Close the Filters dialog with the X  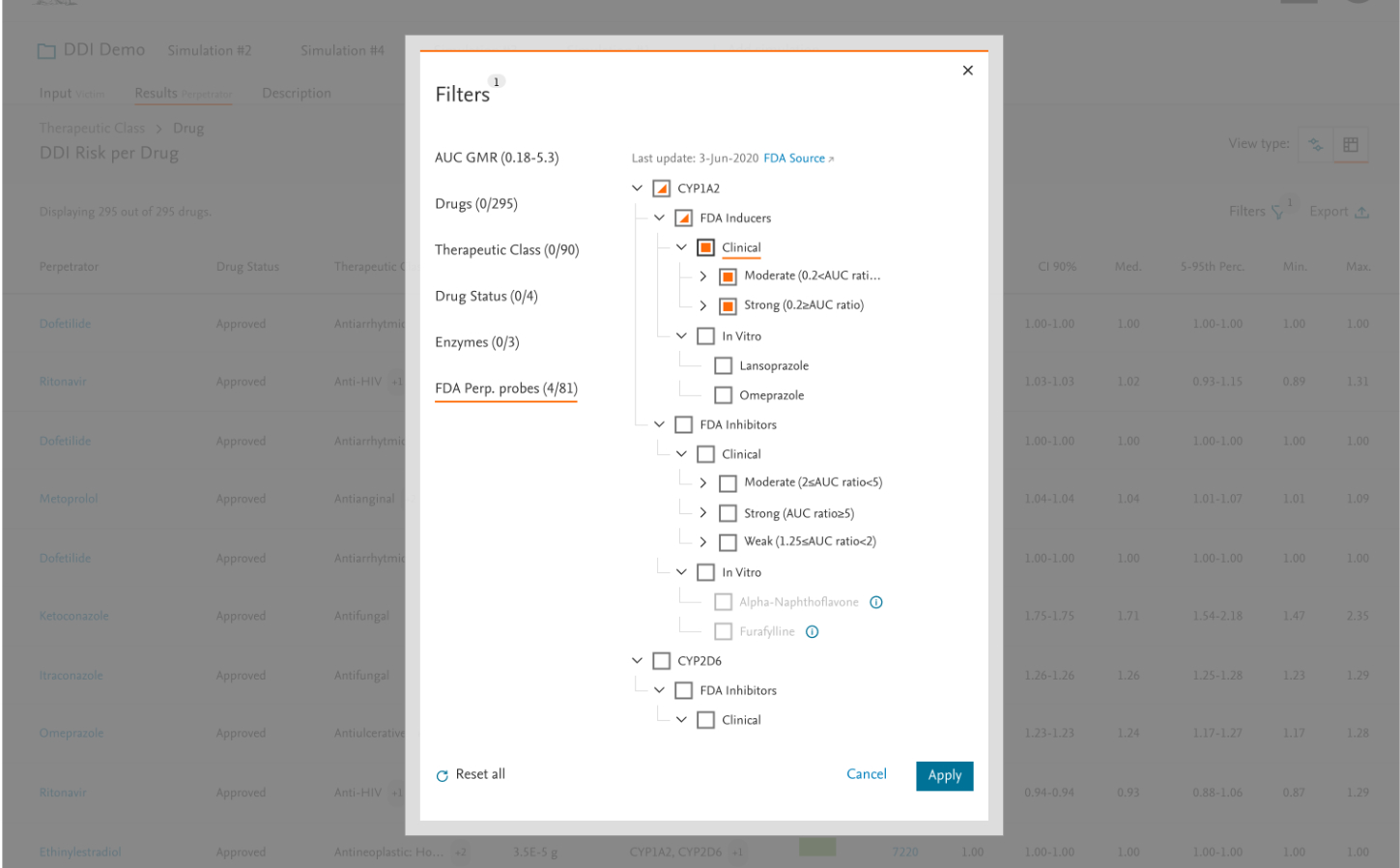(967, 71)
